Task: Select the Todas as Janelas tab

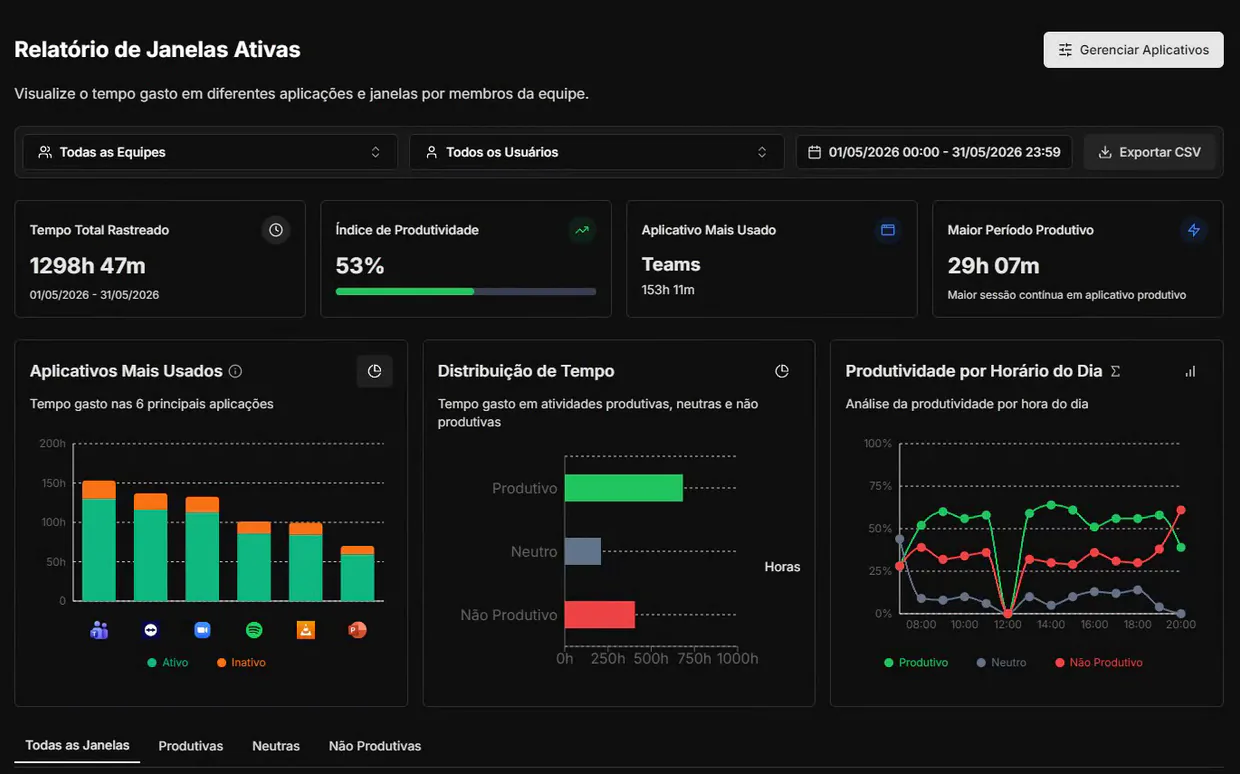Action: coord(77,745)
